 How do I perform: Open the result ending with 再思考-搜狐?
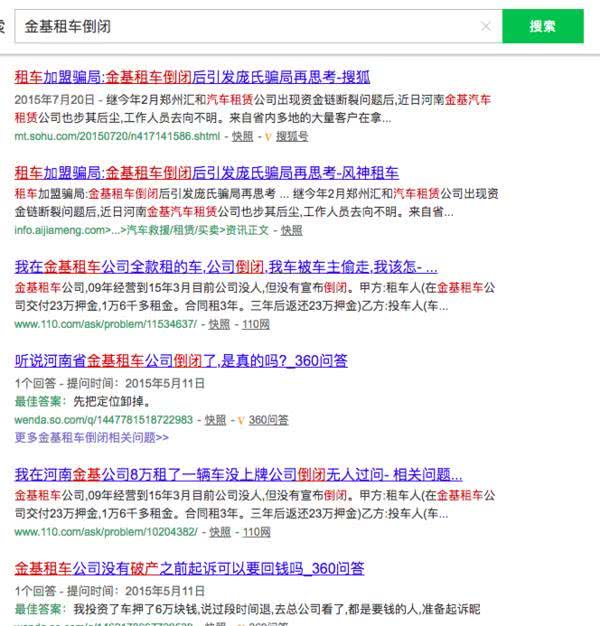tap(192, 77)
